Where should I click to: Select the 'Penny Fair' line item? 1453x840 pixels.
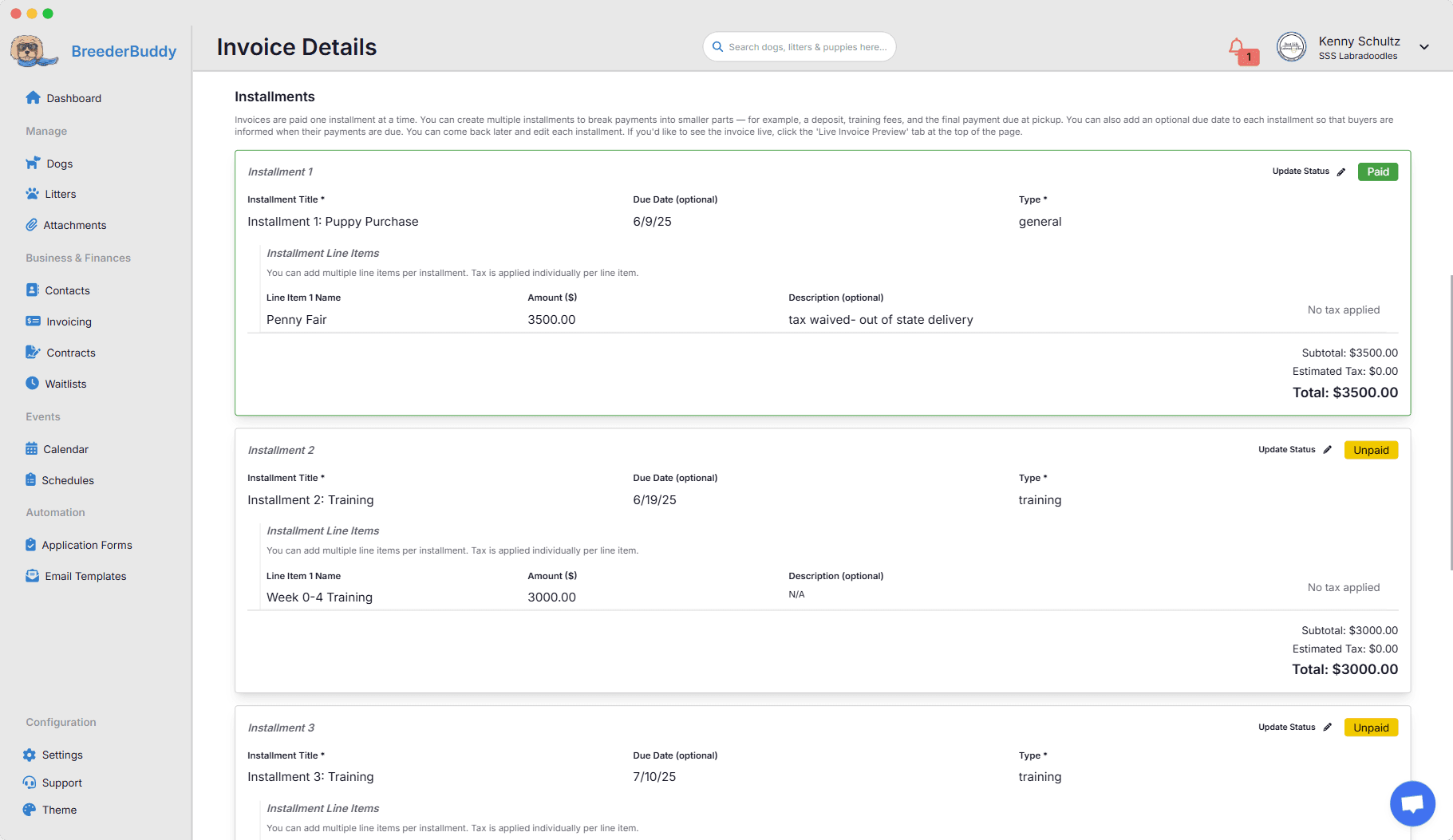coord(297,320)
